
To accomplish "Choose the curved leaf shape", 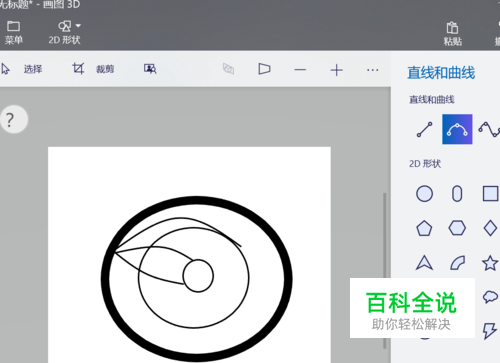I will (x=457, y=263).
